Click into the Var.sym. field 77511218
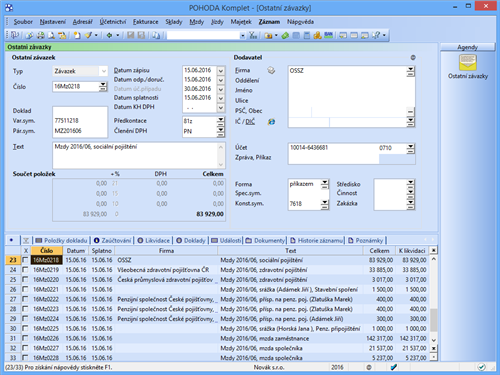Image resolution: width=500 pixels, height=375 pixels. coord(80,121)
